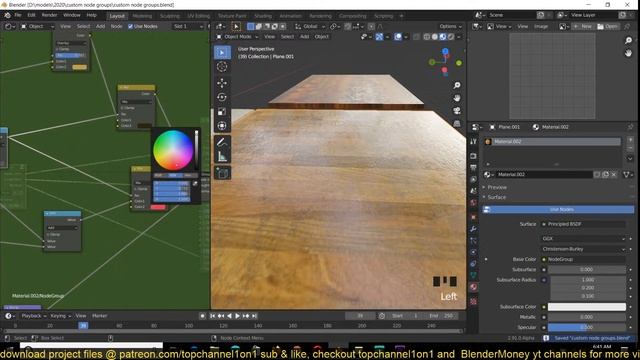Enable solid viewport shading

(x=435, y=37)
